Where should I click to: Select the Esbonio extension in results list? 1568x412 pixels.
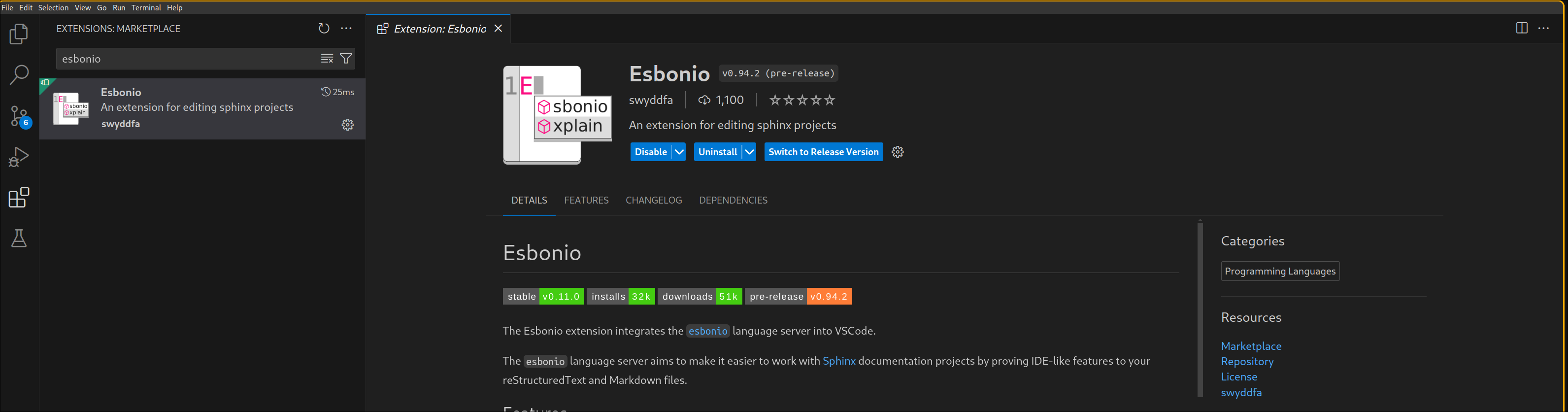coord(202,109)
